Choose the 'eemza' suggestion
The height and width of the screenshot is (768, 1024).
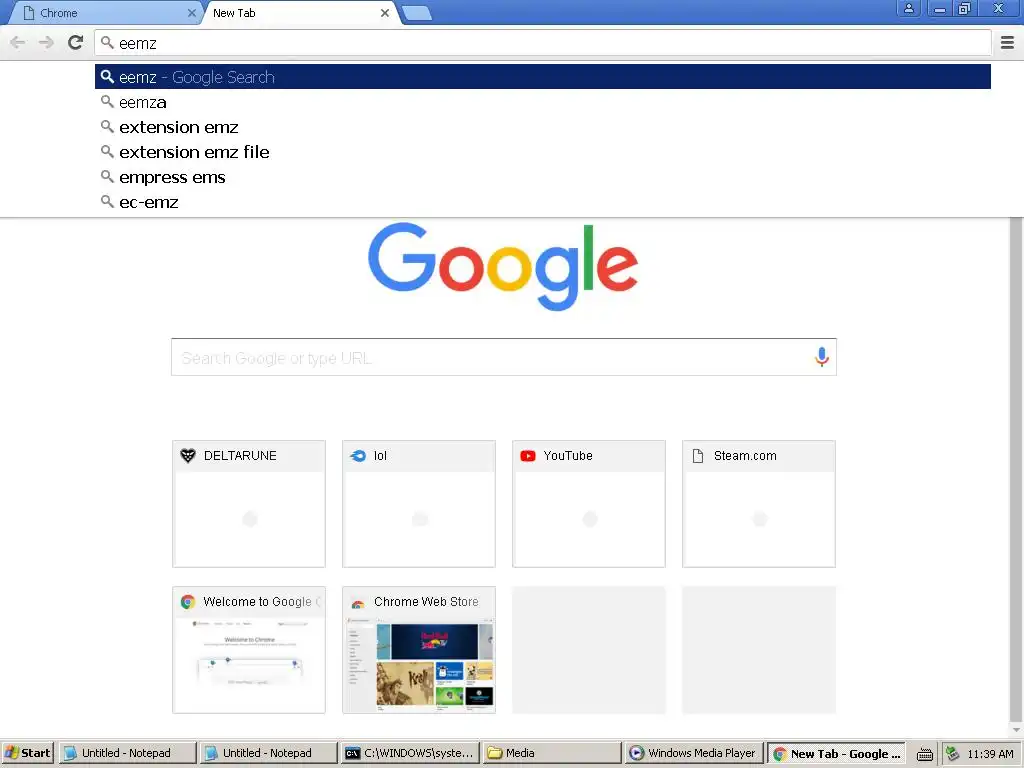click(543, 103)
